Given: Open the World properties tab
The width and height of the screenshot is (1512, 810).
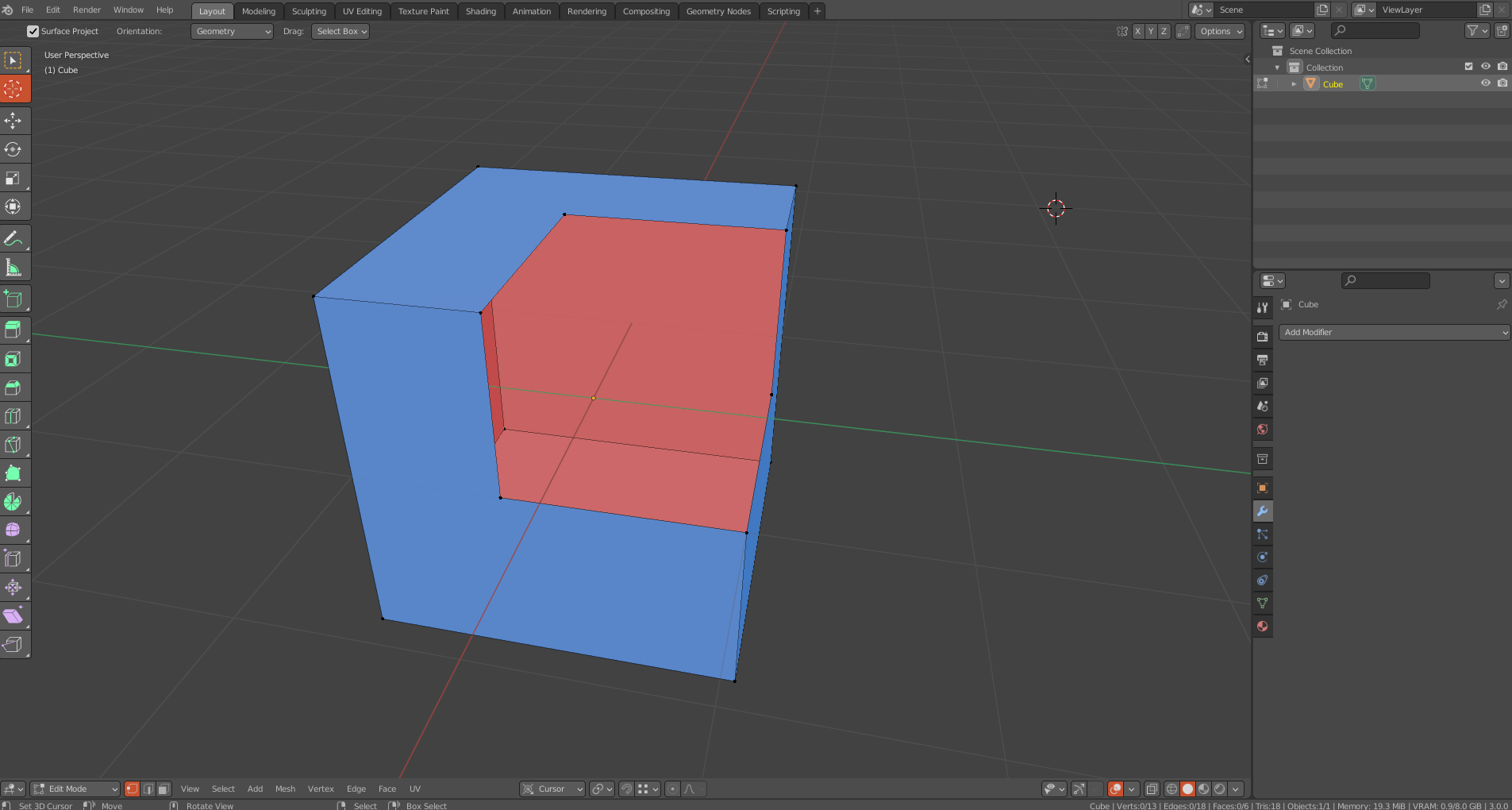Looking at the screenshot, I should [1262, 430].
